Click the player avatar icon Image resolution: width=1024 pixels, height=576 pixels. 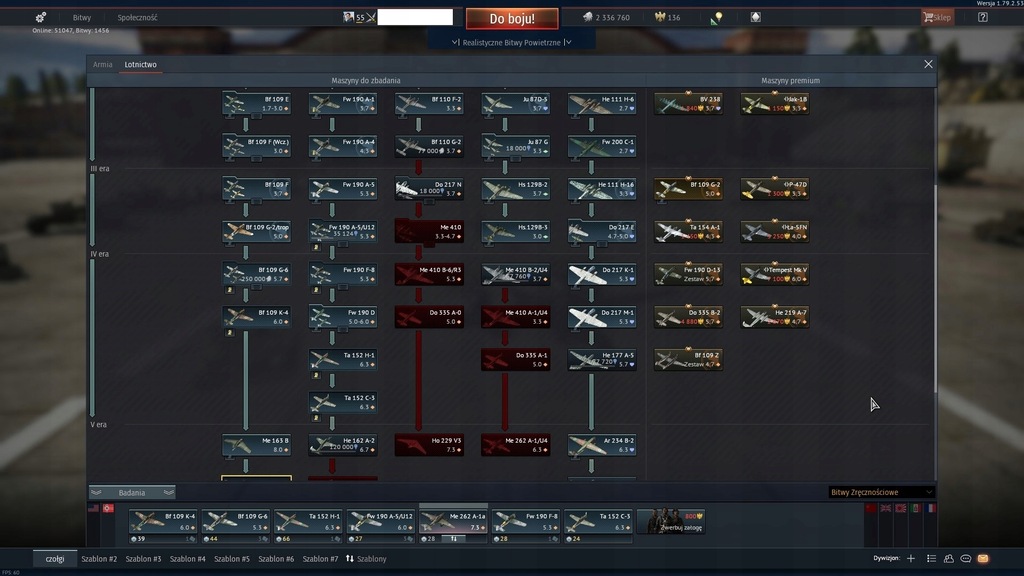click(x=348, y=17)
